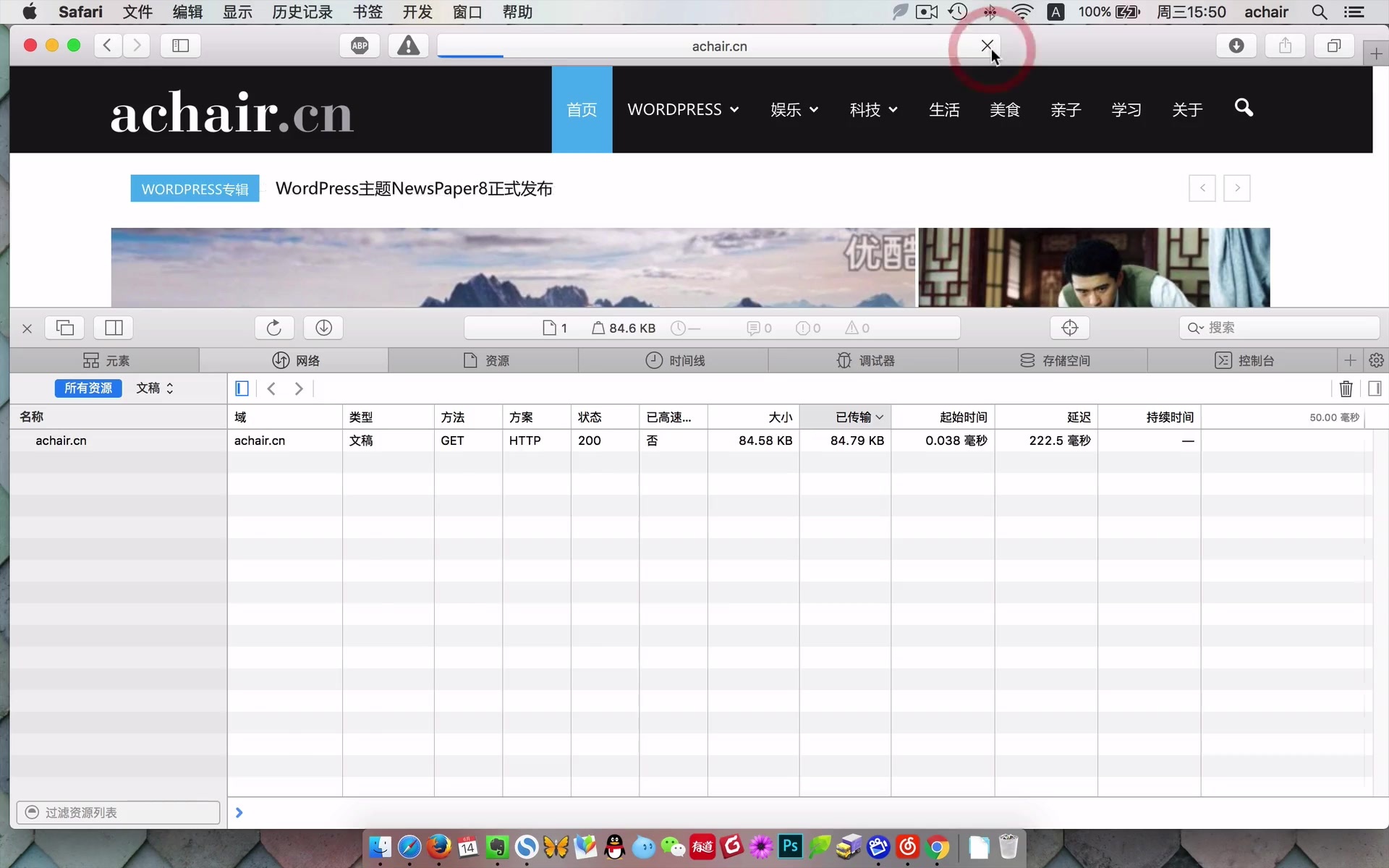Image resolution: width=1389 pixels, height=868 pixels.
Task: Expand the WORDPRESS navigation dropdown
Action: (683, 109)
